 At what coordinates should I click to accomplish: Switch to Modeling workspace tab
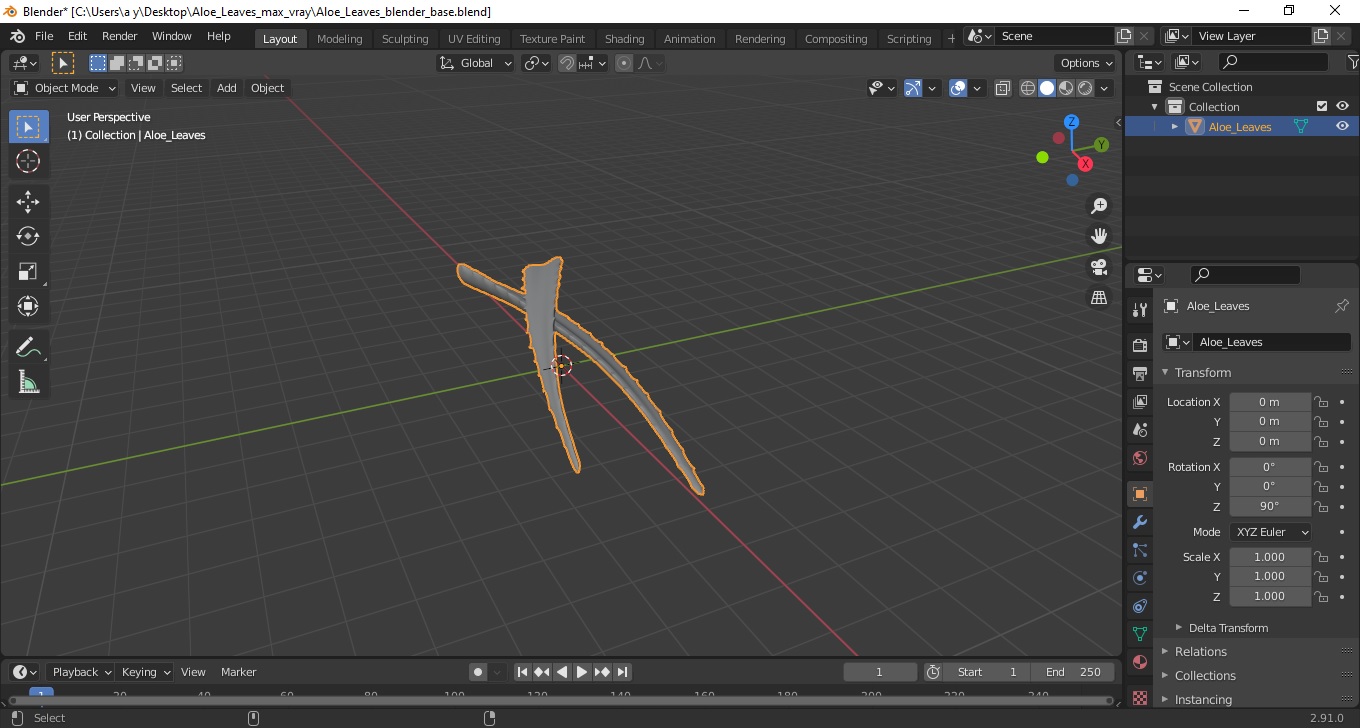click(x=339, y=38)
